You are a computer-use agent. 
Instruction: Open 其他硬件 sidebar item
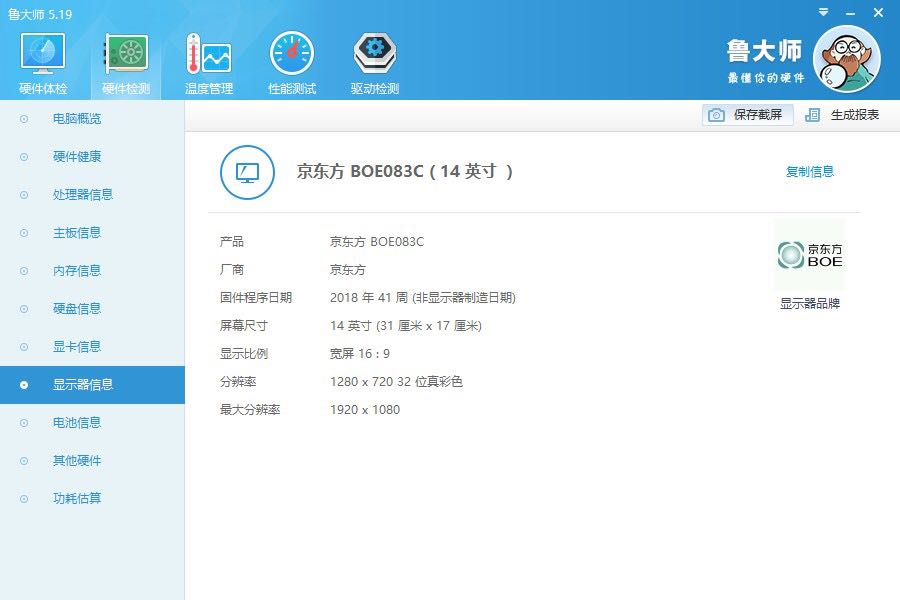pos(92,460)
